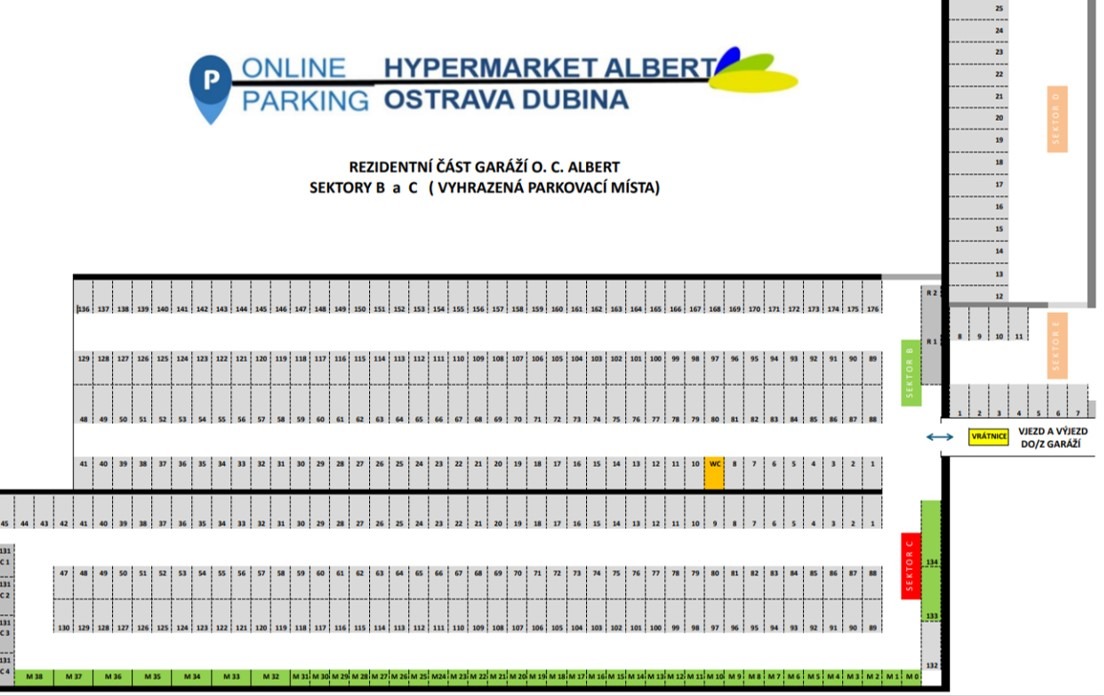Select parking spot 155
This screenshot has width=1104, height=696.
[458, 296]
